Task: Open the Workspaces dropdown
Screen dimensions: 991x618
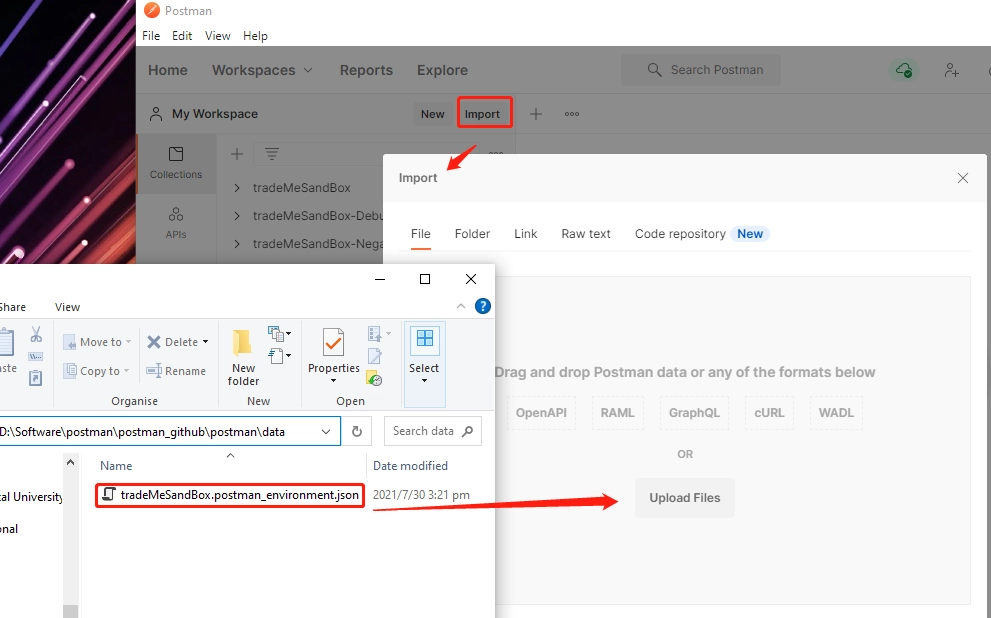Action: pyautogui.click(x=262, y=70)
